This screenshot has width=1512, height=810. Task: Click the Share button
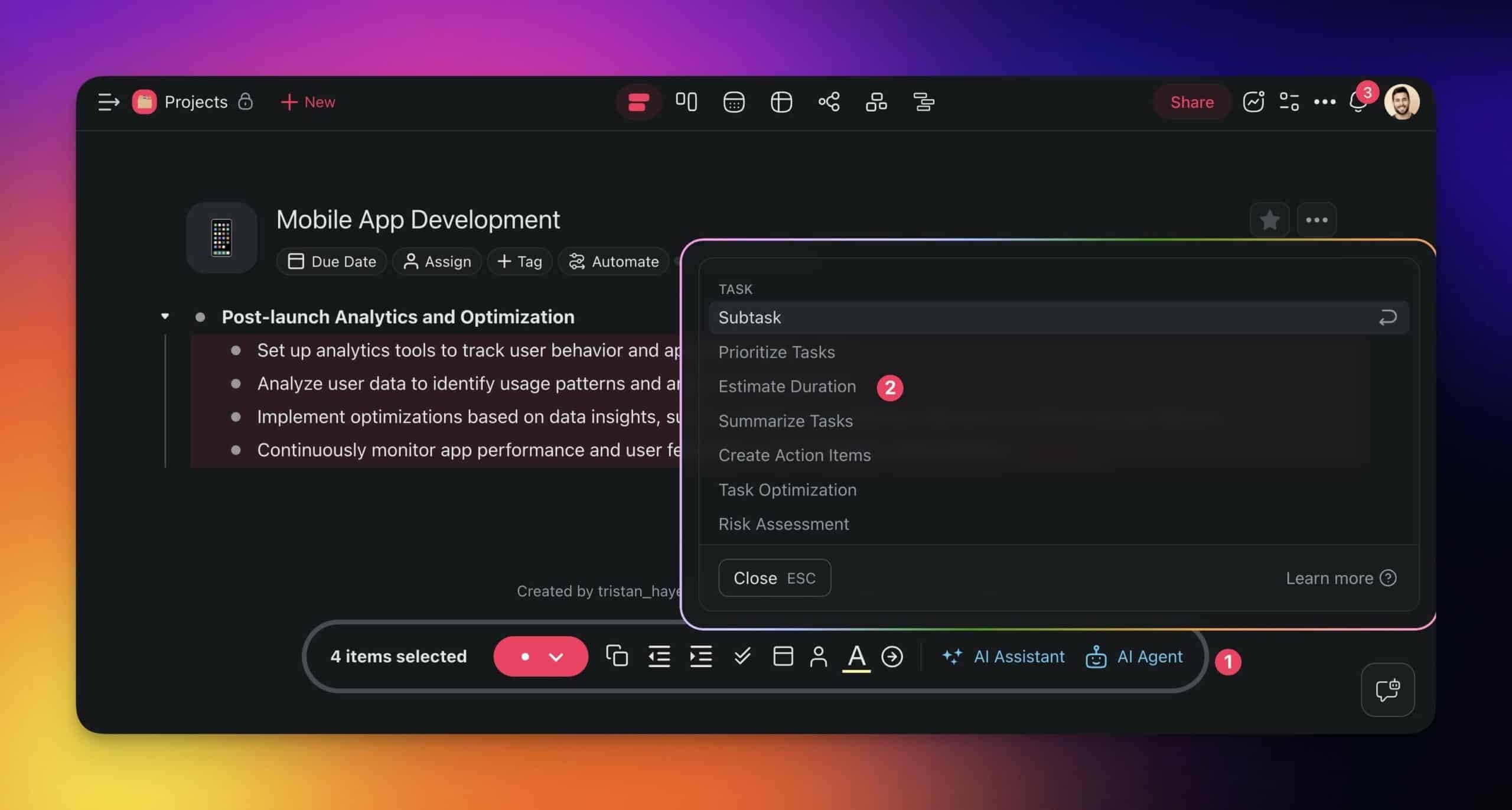1191,102
